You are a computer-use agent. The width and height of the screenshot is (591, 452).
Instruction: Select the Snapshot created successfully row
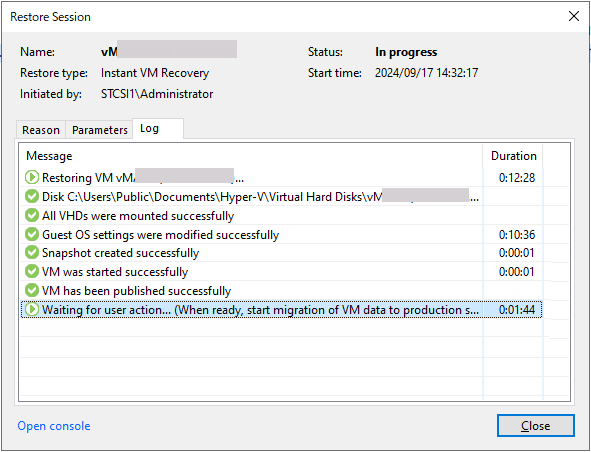point(282,253)
